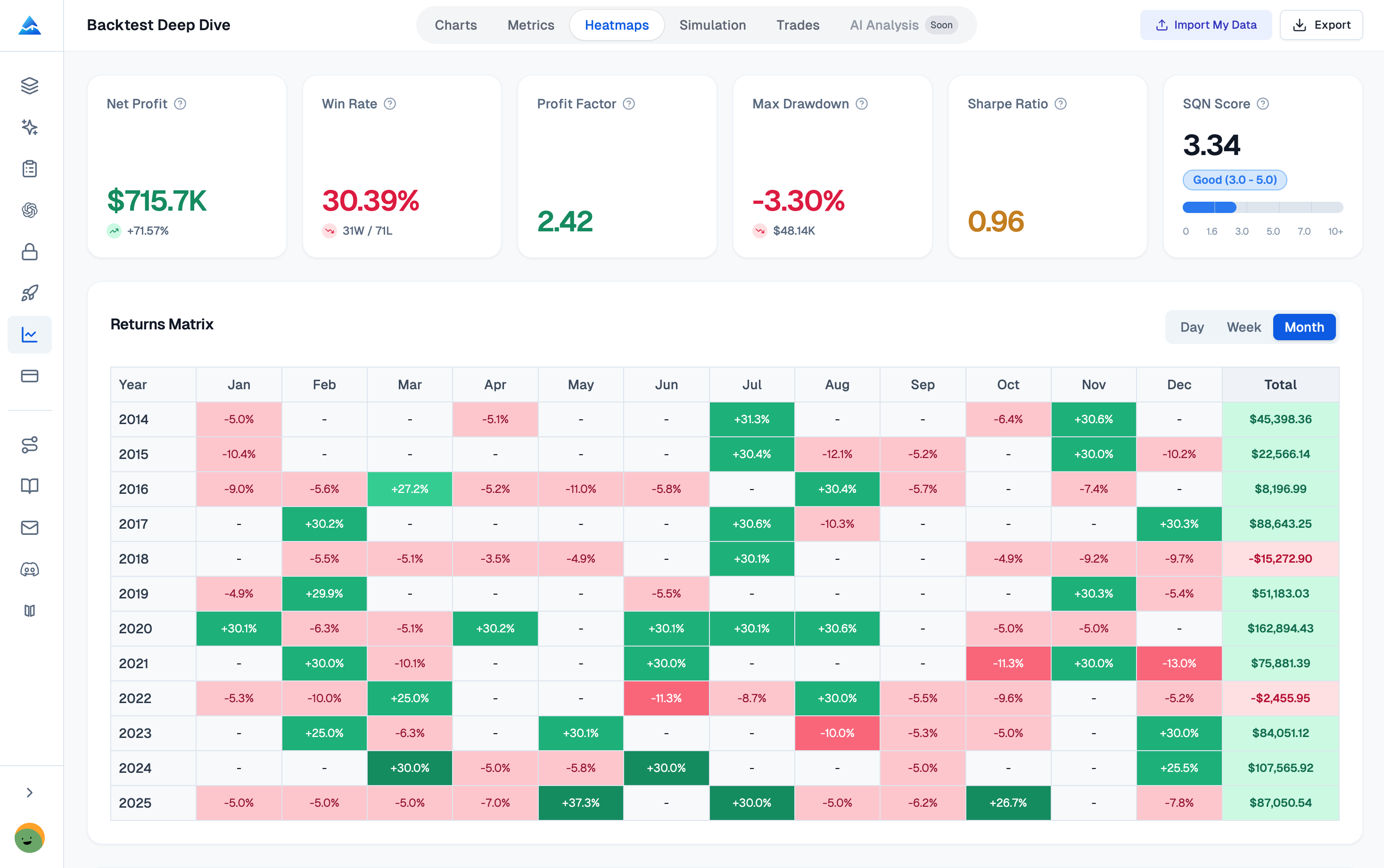Open the clipboard/journal section in sidebar
Viewport: 1384px width, 868px height.
click(x=29, y=168)
